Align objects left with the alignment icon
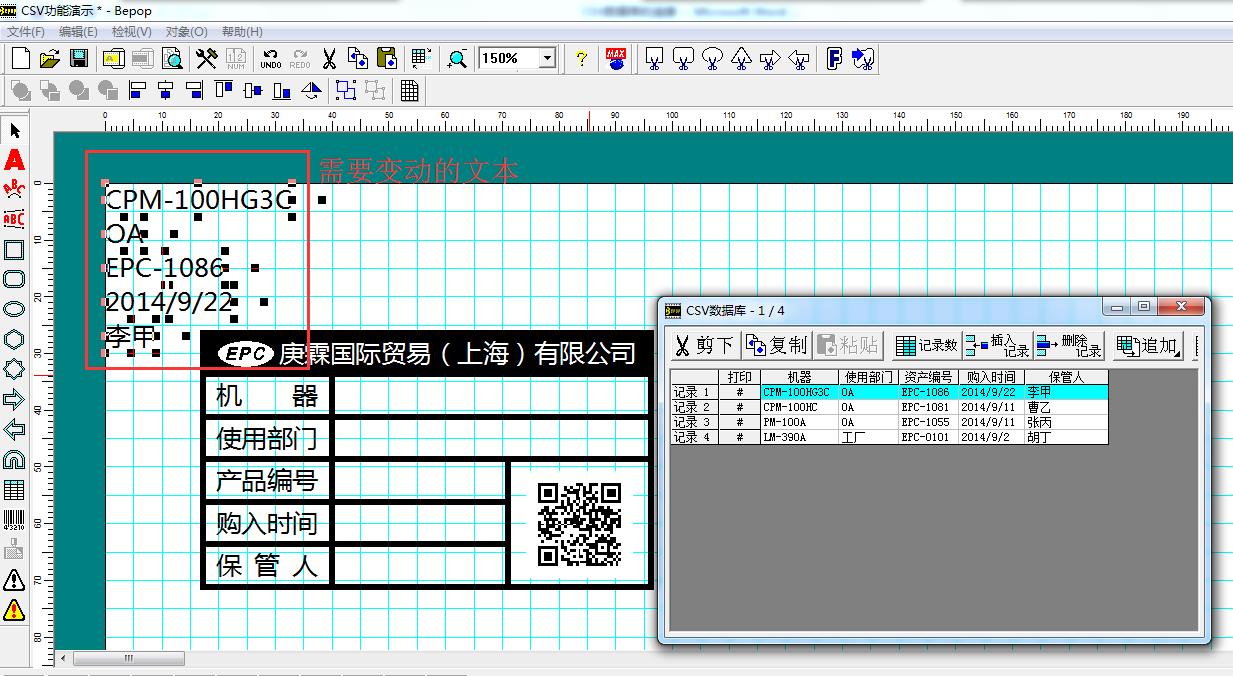Screen dimensions: 1233x676 pyautogui.click(x=138, y=91)
